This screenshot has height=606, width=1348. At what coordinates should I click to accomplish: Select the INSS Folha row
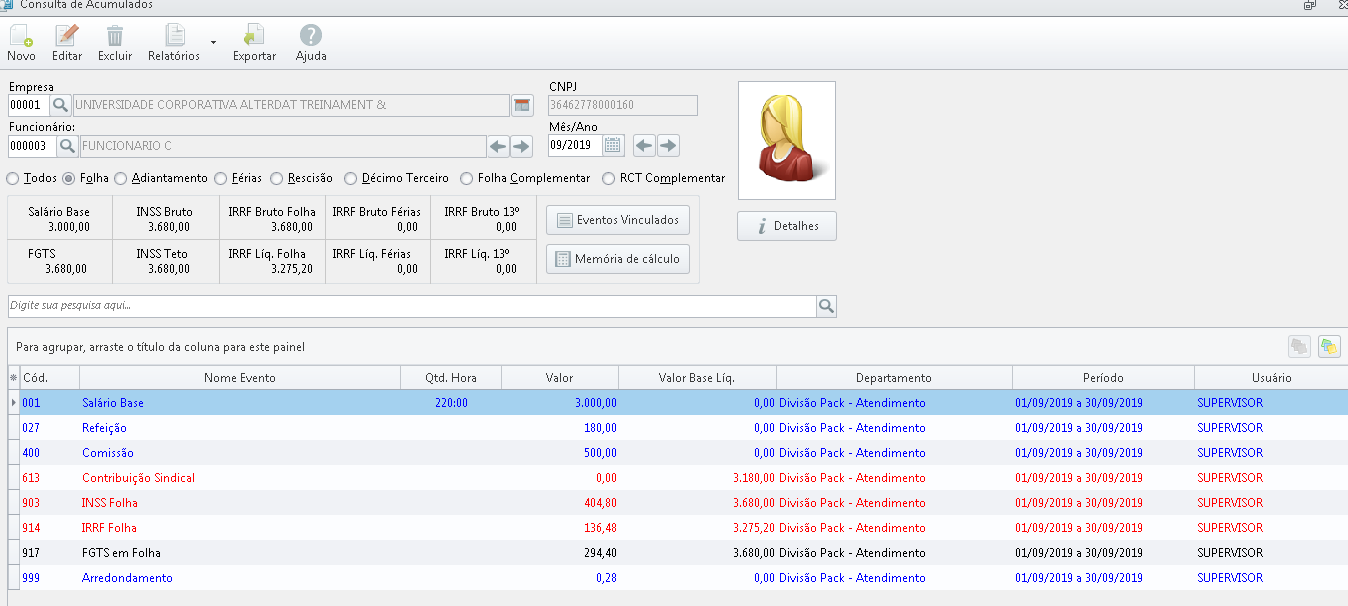pyautogui.click(x=677, y=503)
